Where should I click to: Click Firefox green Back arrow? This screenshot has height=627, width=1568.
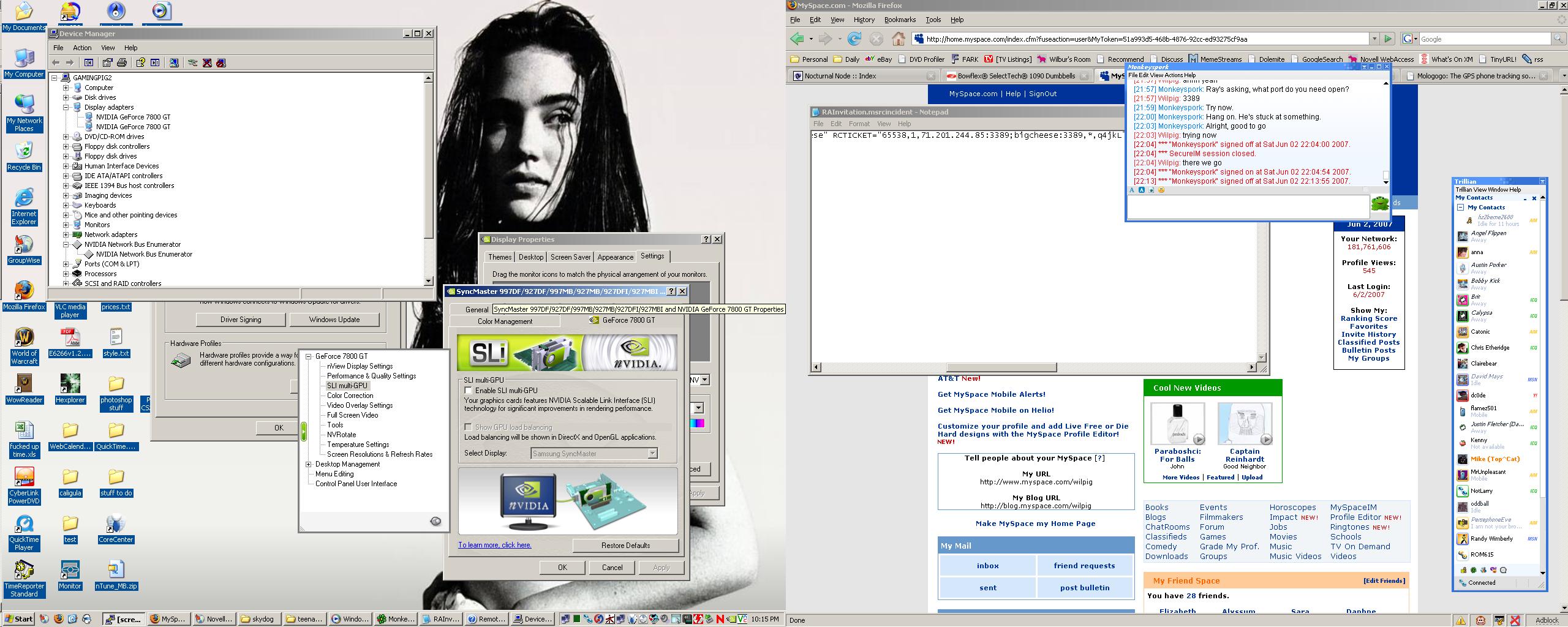(x=797, y=39)
